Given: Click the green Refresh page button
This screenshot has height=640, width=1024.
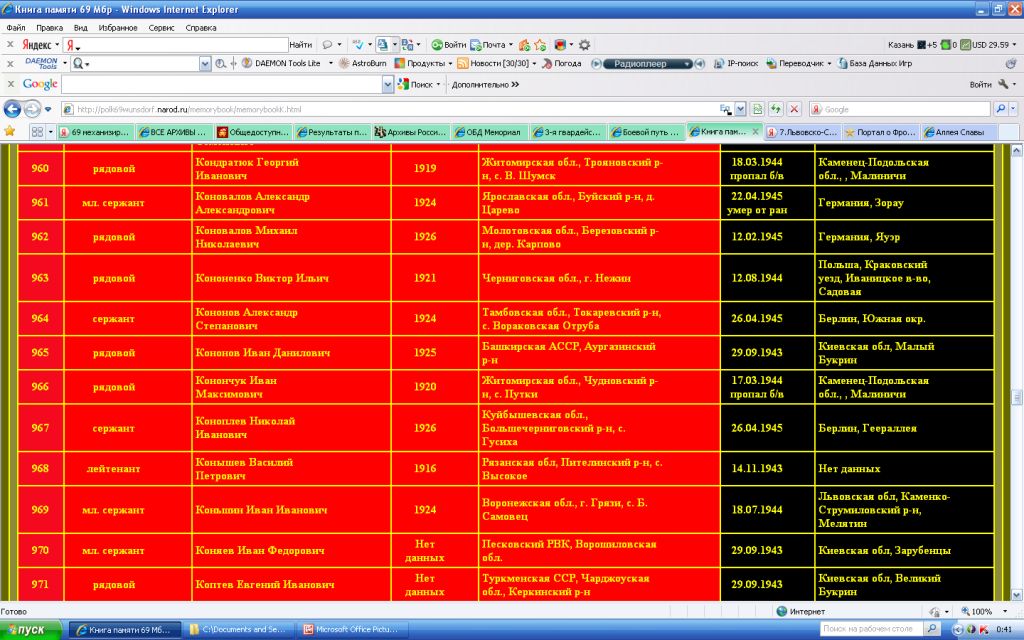Looking at the screenshot, I should tap(775, 108).
